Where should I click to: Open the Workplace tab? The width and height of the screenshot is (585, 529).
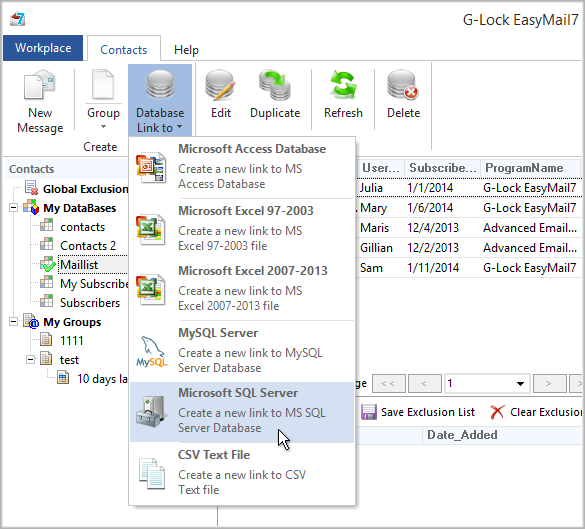(43, 48)
